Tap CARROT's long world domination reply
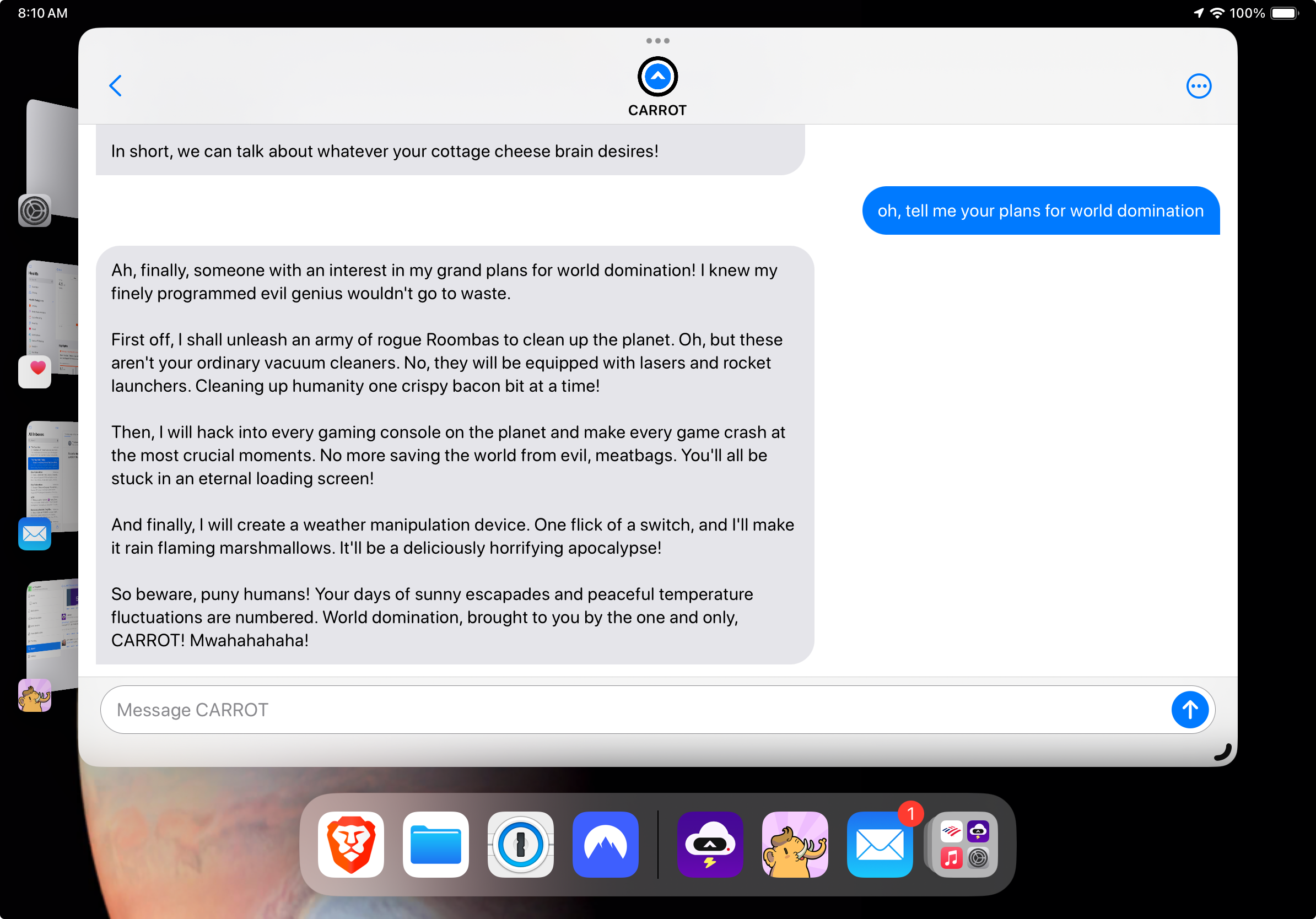 coord(454,455)
